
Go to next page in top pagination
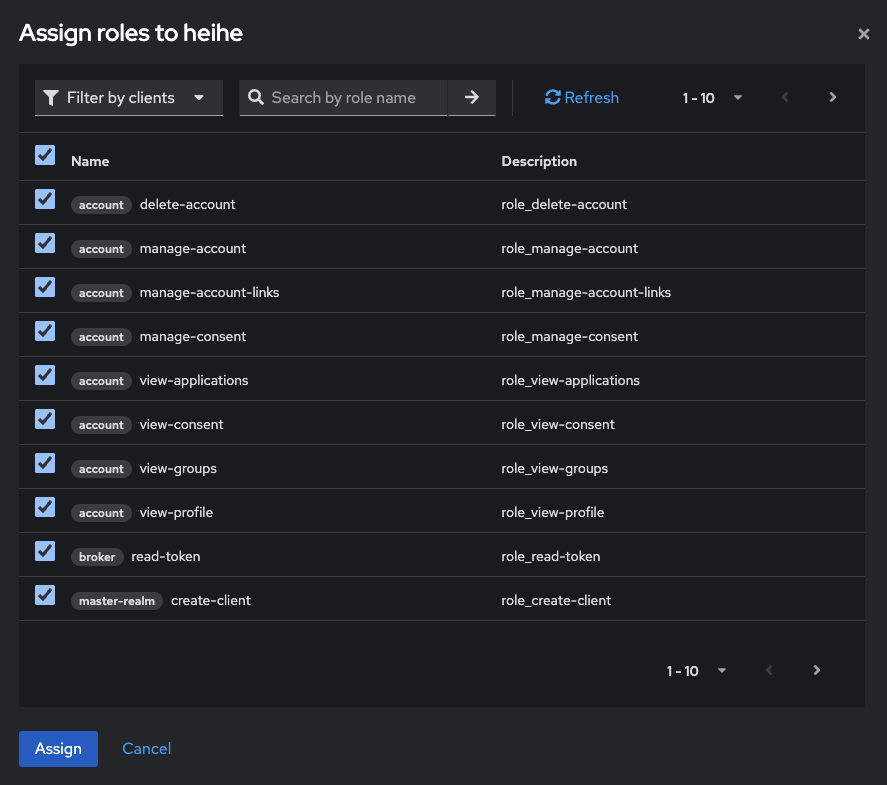[832, 98]
